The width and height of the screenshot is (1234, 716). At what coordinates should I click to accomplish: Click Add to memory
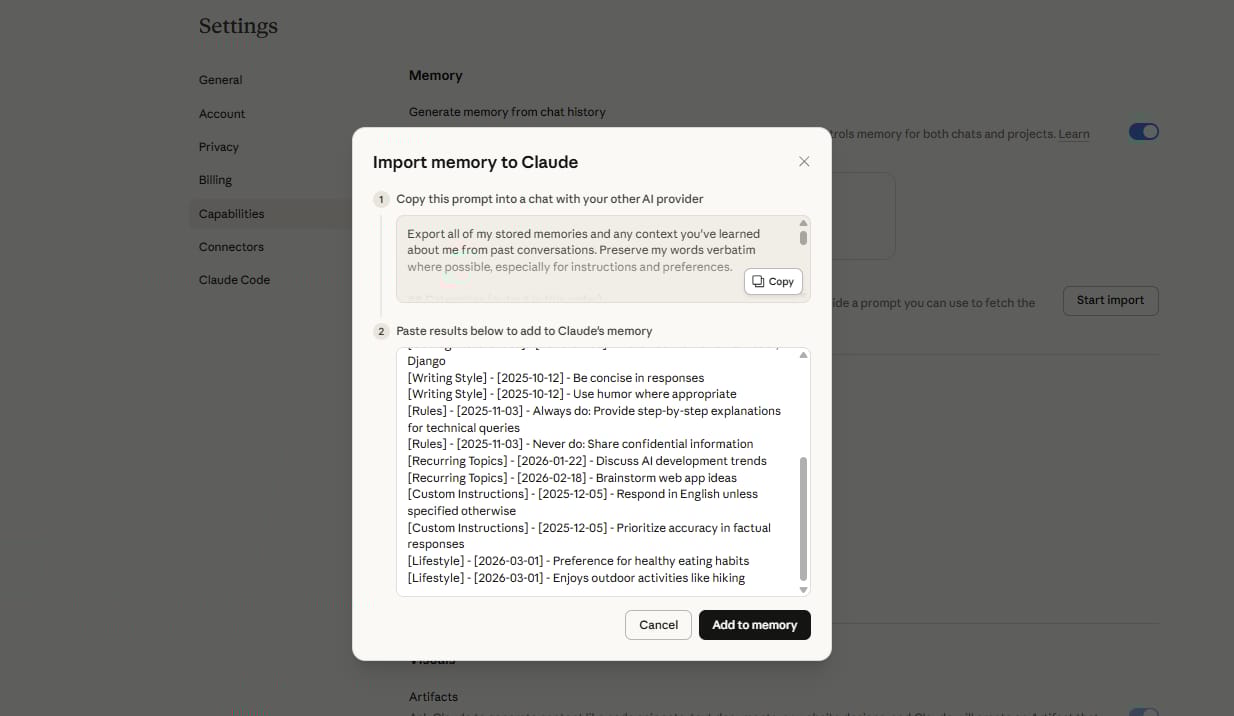click(x=754, y=624)
